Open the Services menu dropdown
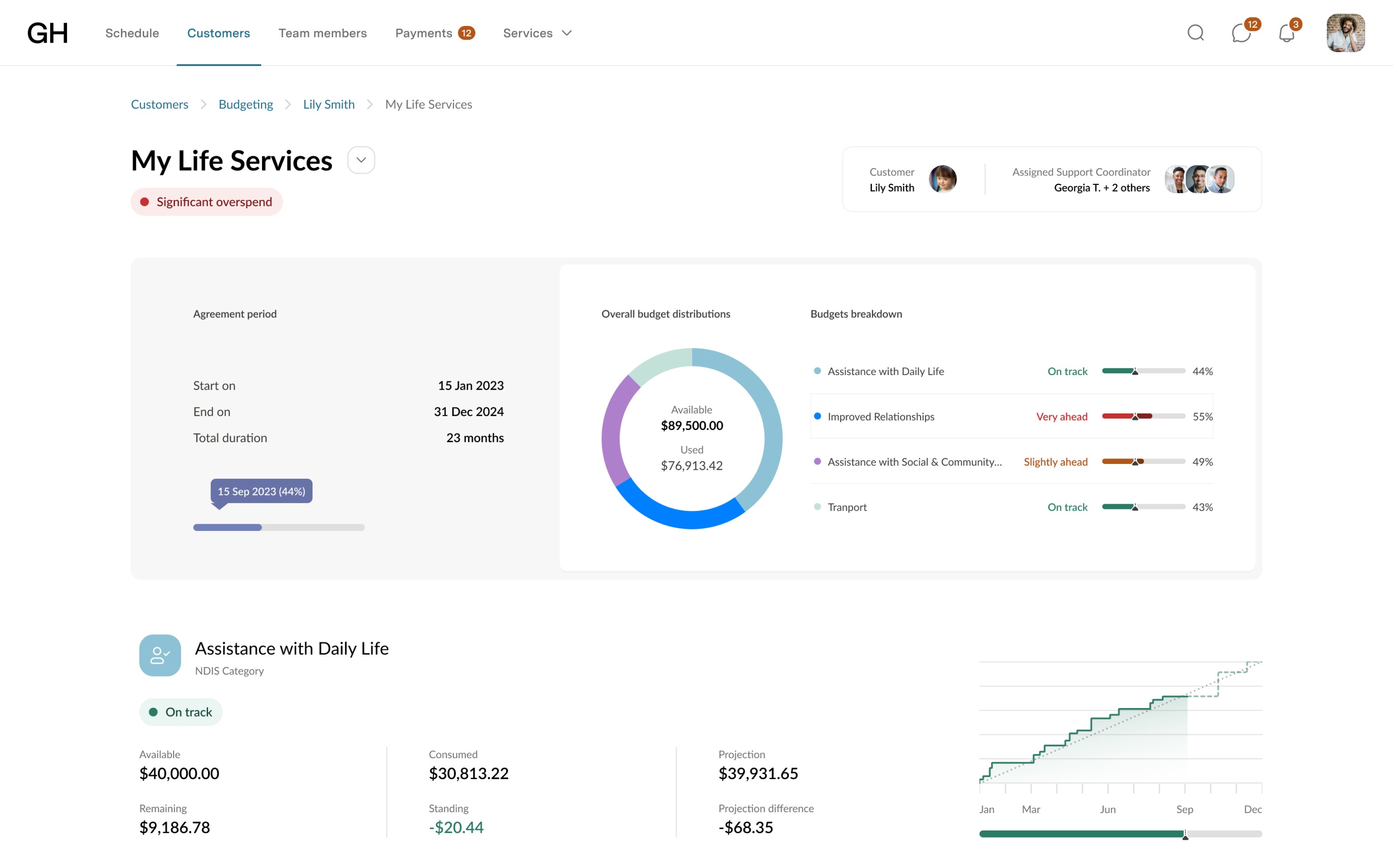This screenshot has width=1393, height=868. (x=537, y=33)
